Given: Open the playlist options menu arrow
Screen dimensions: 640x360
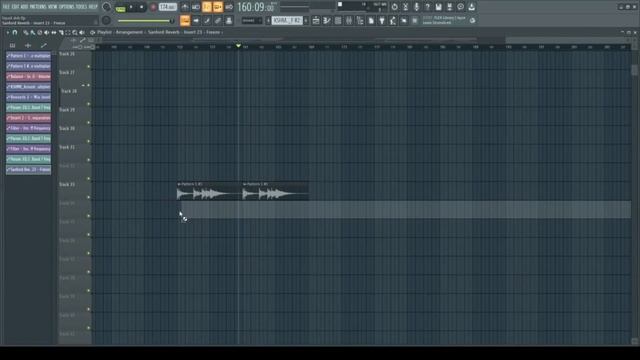Looking at the screenshot, I should click(x=7, y=32).
